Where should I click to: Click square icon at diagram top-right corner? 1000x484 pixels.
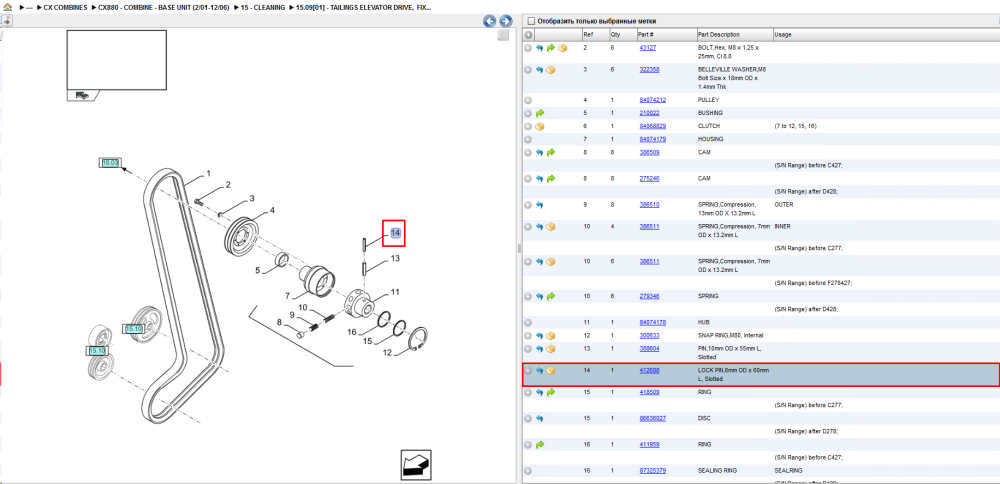point(503,35)
